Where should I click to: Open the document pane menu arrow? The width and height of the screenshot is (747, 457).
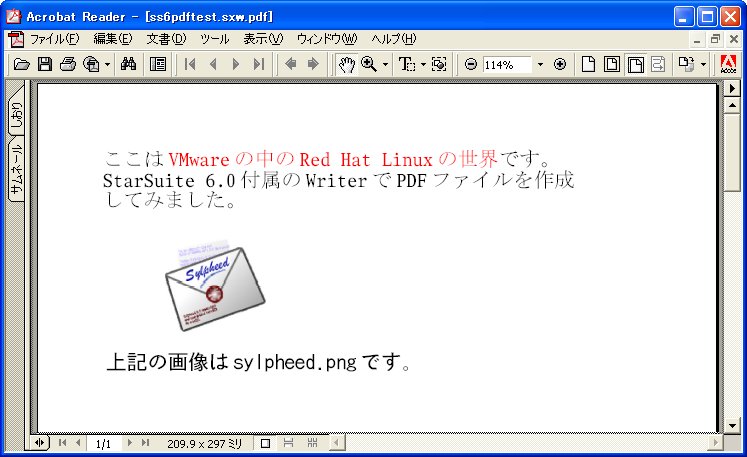pos(732,89)
